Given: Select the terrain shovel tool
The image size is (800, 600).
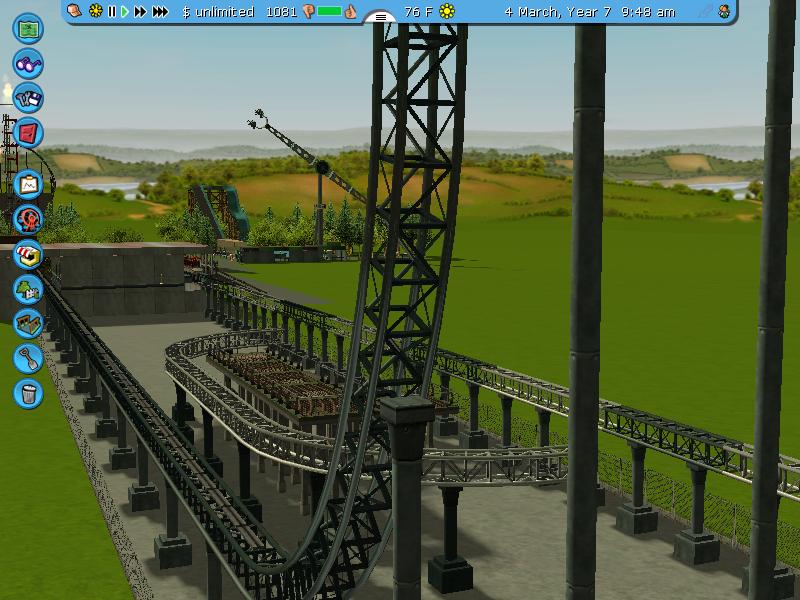Looking at the screenshot, I should pyautogui.click(x=28, y=359).
